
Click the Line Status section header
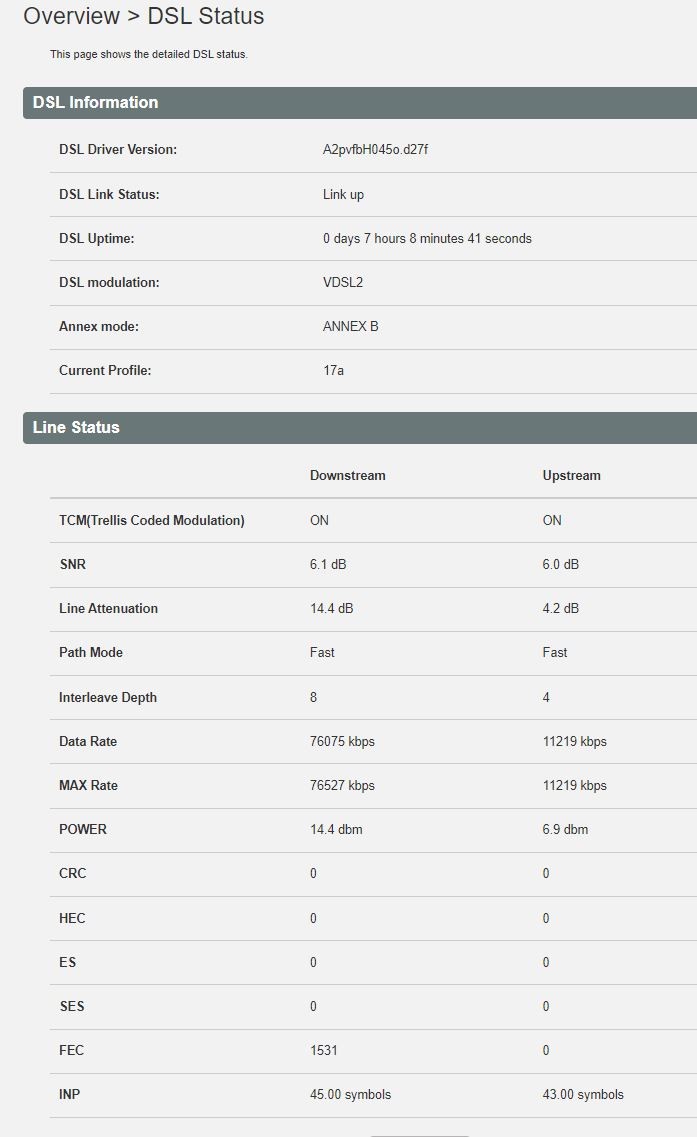pyautogui.click(x=360, y=428)
